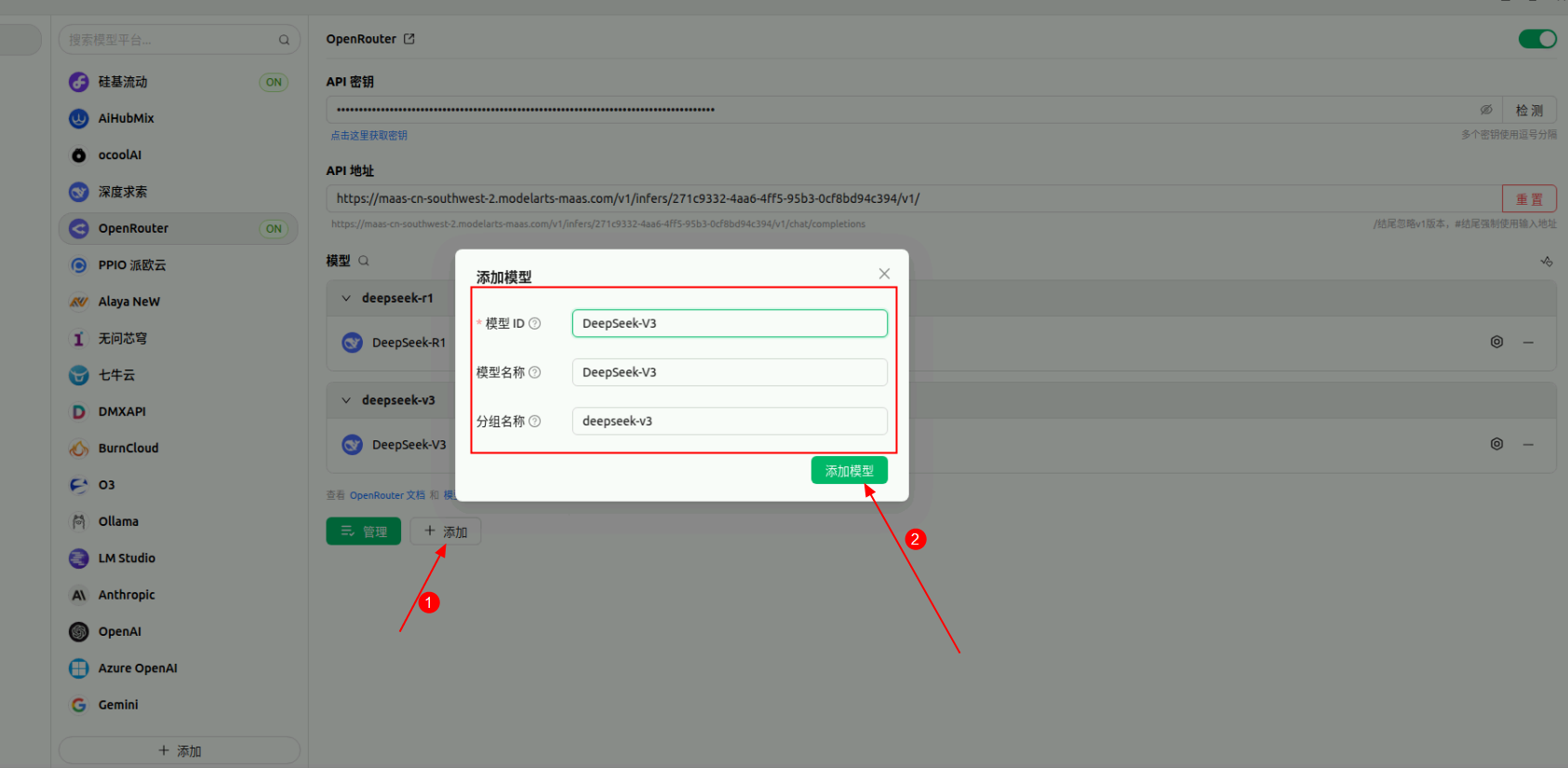Remove the DeepSeek-V3 model with minus icon

(1528, 445)
